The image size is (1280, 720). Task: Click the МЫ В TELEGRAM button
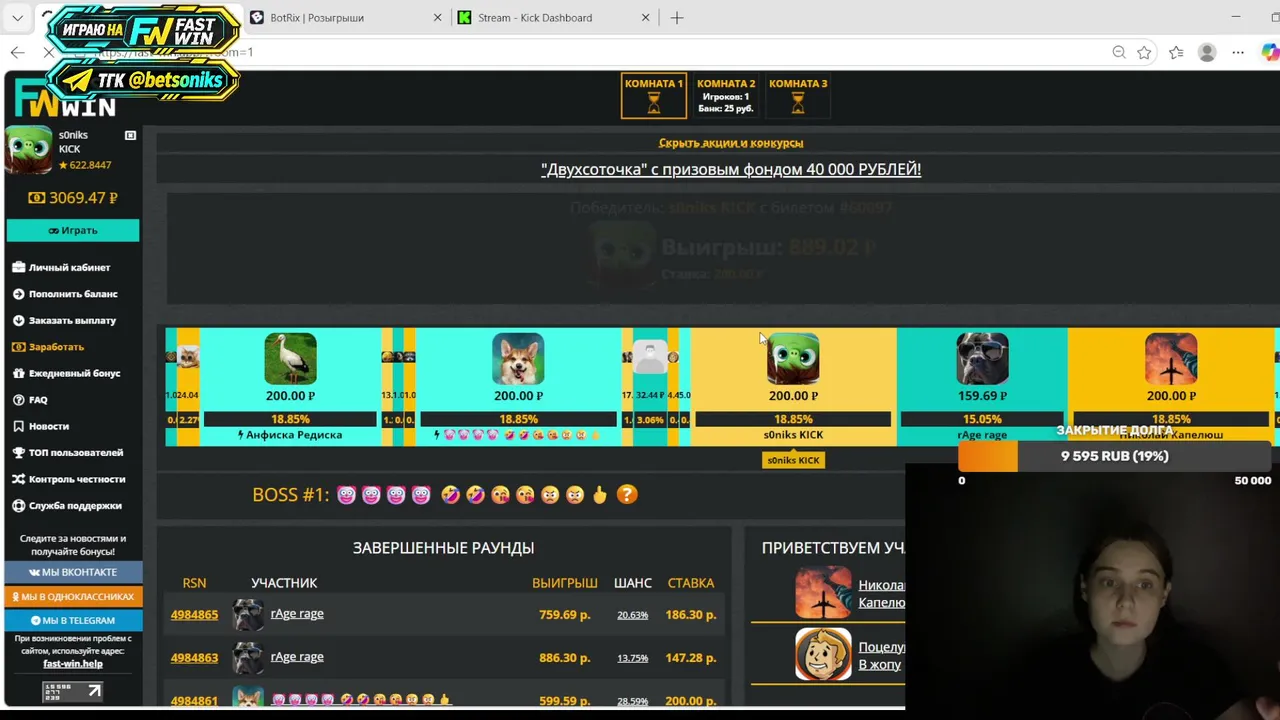(x=74, y=620)
